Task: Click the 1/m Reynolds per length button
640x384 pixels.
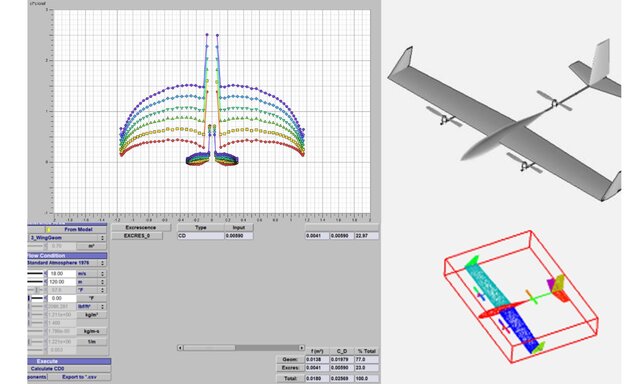Action: tap(91, 342)
